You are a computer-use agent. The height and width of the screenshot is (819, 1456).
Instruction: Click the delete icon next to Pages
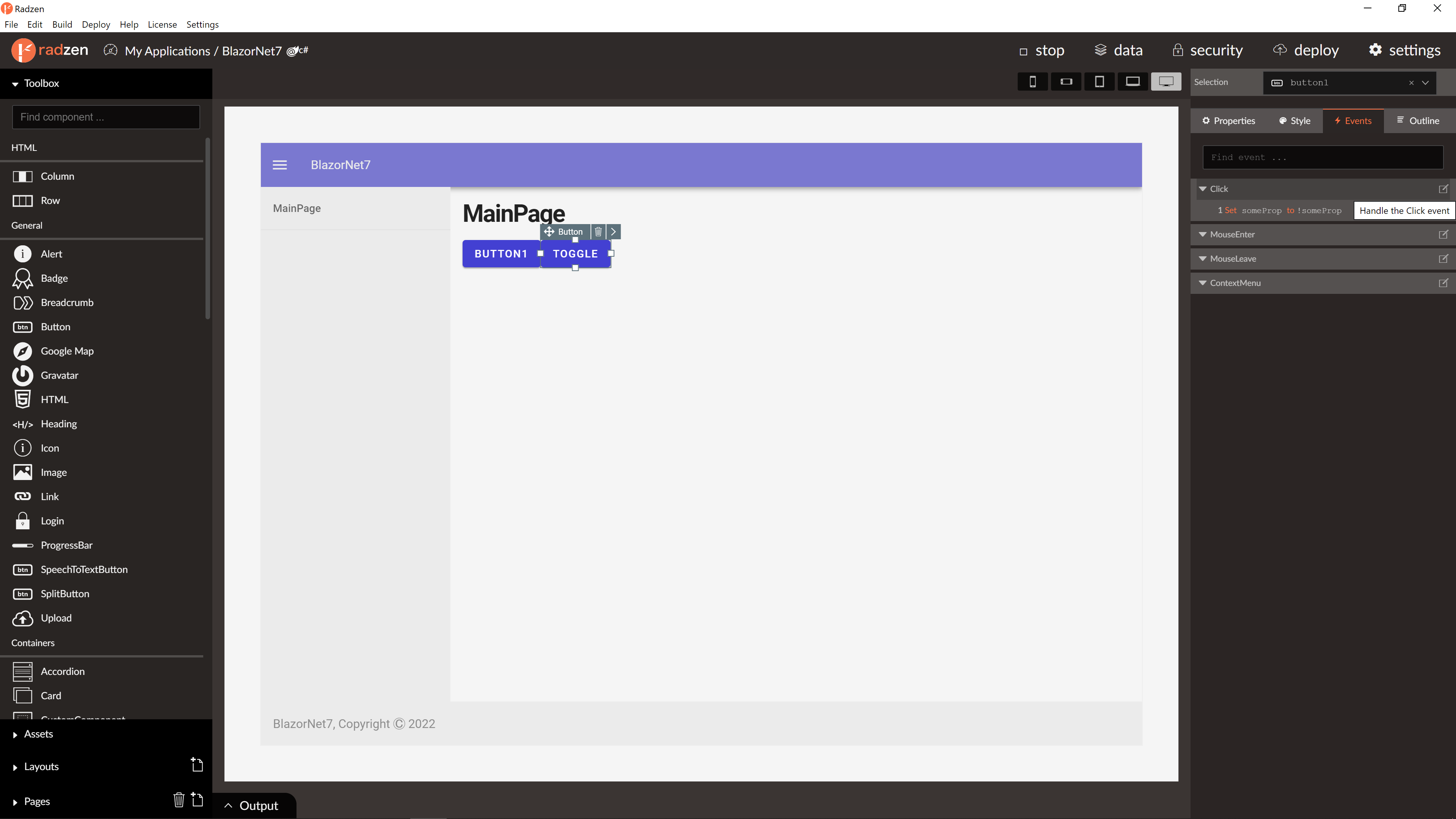click(179, 800)
